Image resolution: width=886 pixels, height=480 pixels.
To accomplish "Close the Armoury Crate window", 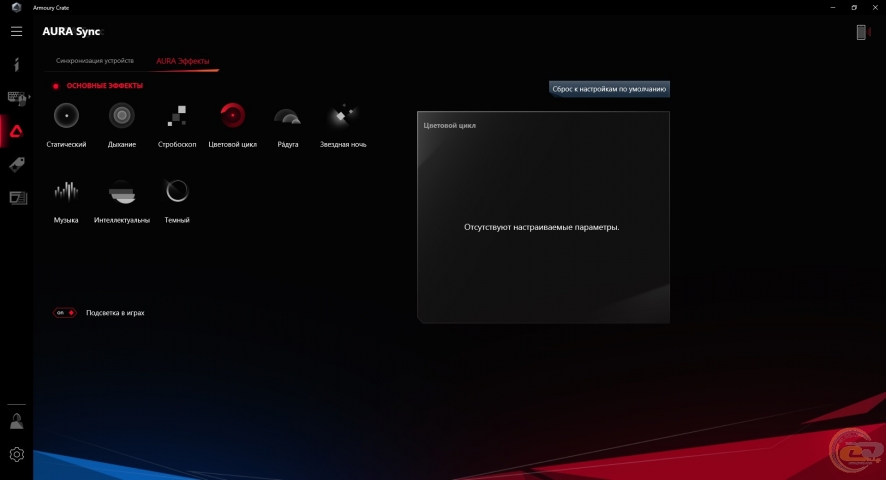I will point(875,7).
